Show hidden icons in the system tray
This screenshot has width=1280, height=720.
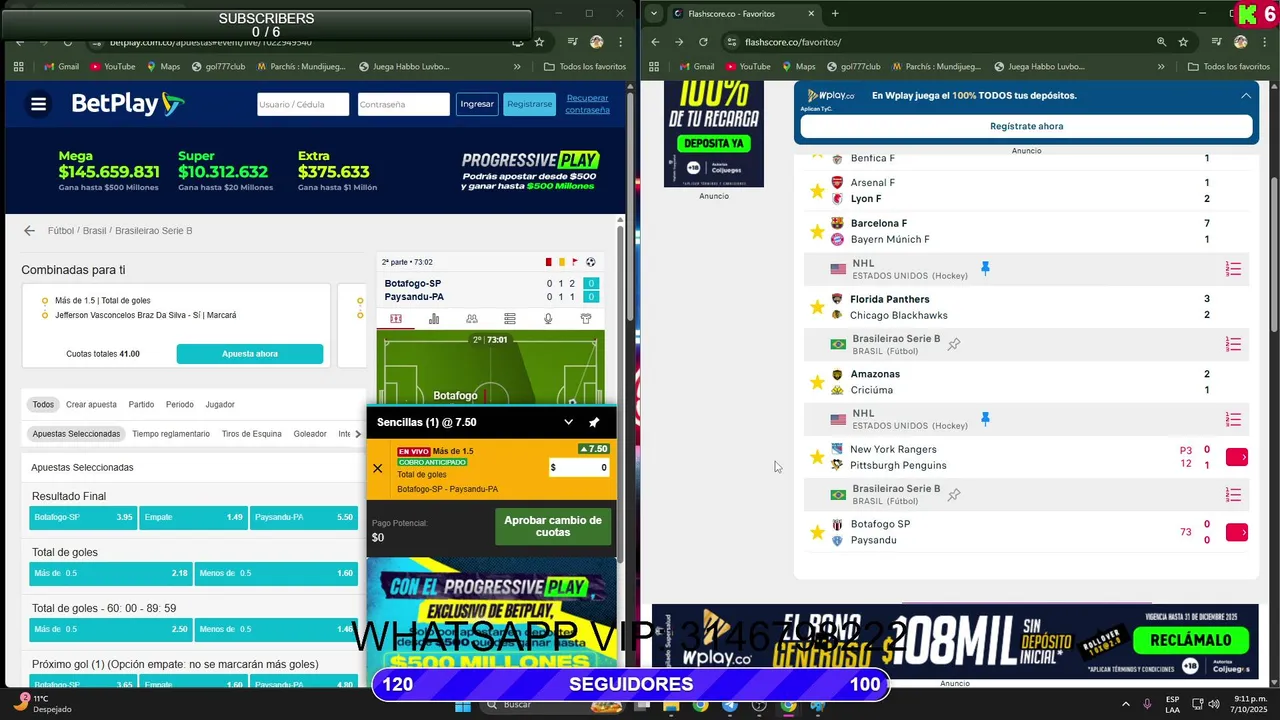(1126, 704)
